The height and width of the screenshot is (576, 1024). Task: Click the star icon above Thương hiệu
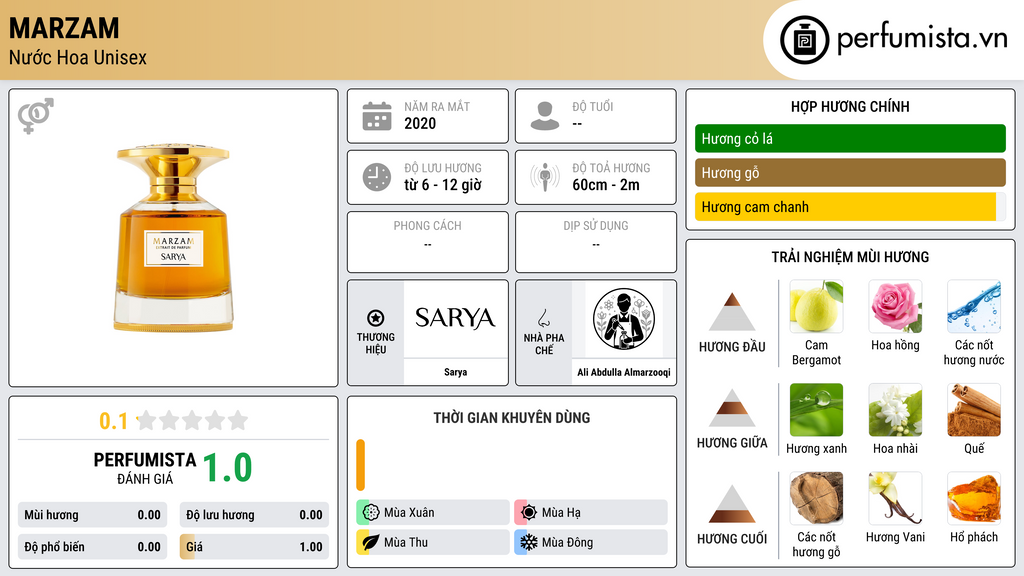(376, 318)
